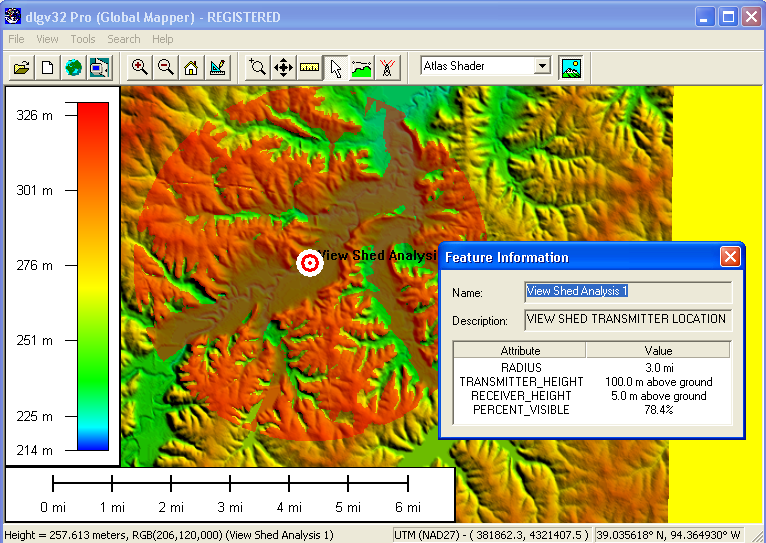Toggle the hill shading landscape icon
The image size is (766, 543).
571,67
